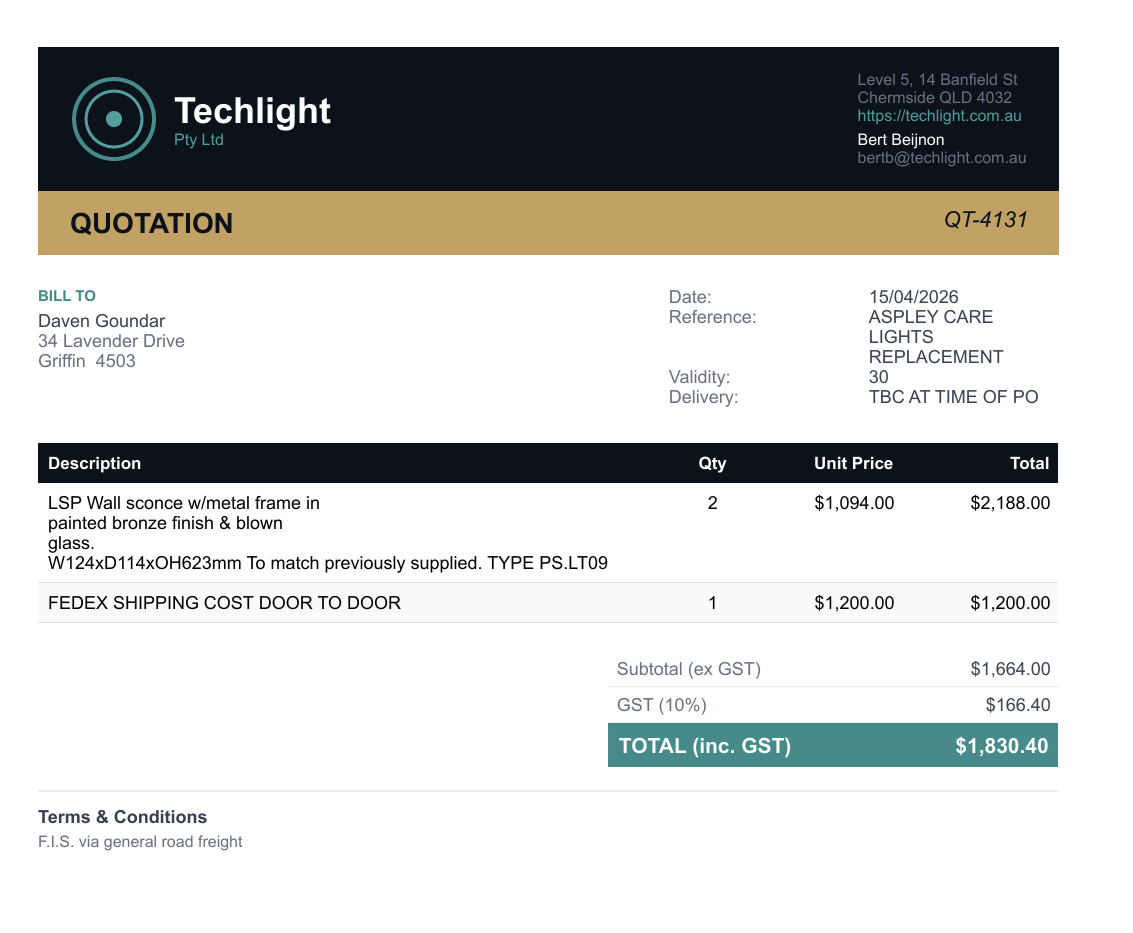Select the date value 15/04/2026

(x=913, y=297)
